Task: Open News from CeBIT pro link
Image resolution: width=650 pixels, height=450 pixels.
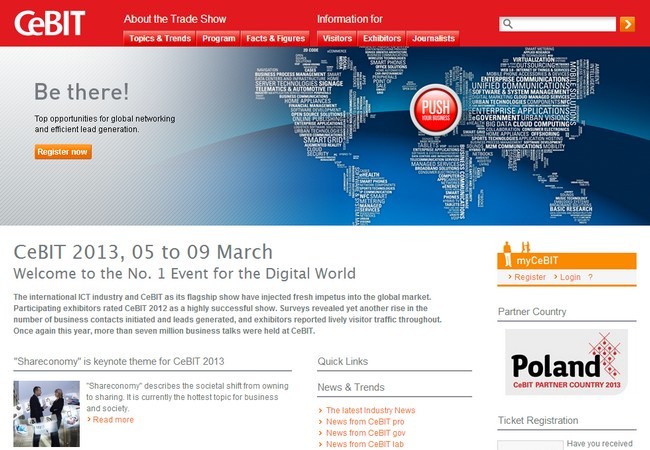Action: pyautogui.click(x=365, y=421)
